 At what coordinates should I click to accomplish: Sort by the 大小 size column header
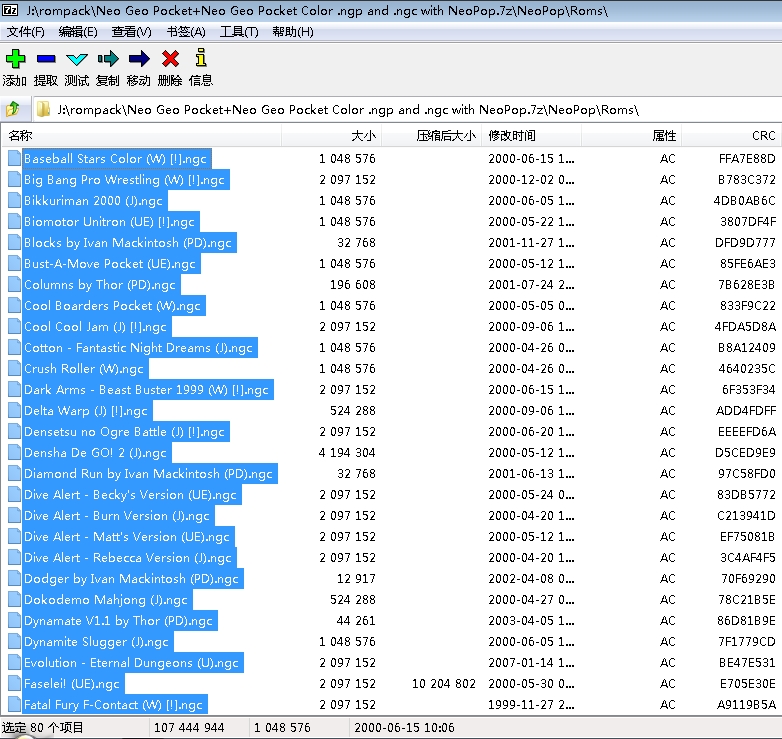363,136
